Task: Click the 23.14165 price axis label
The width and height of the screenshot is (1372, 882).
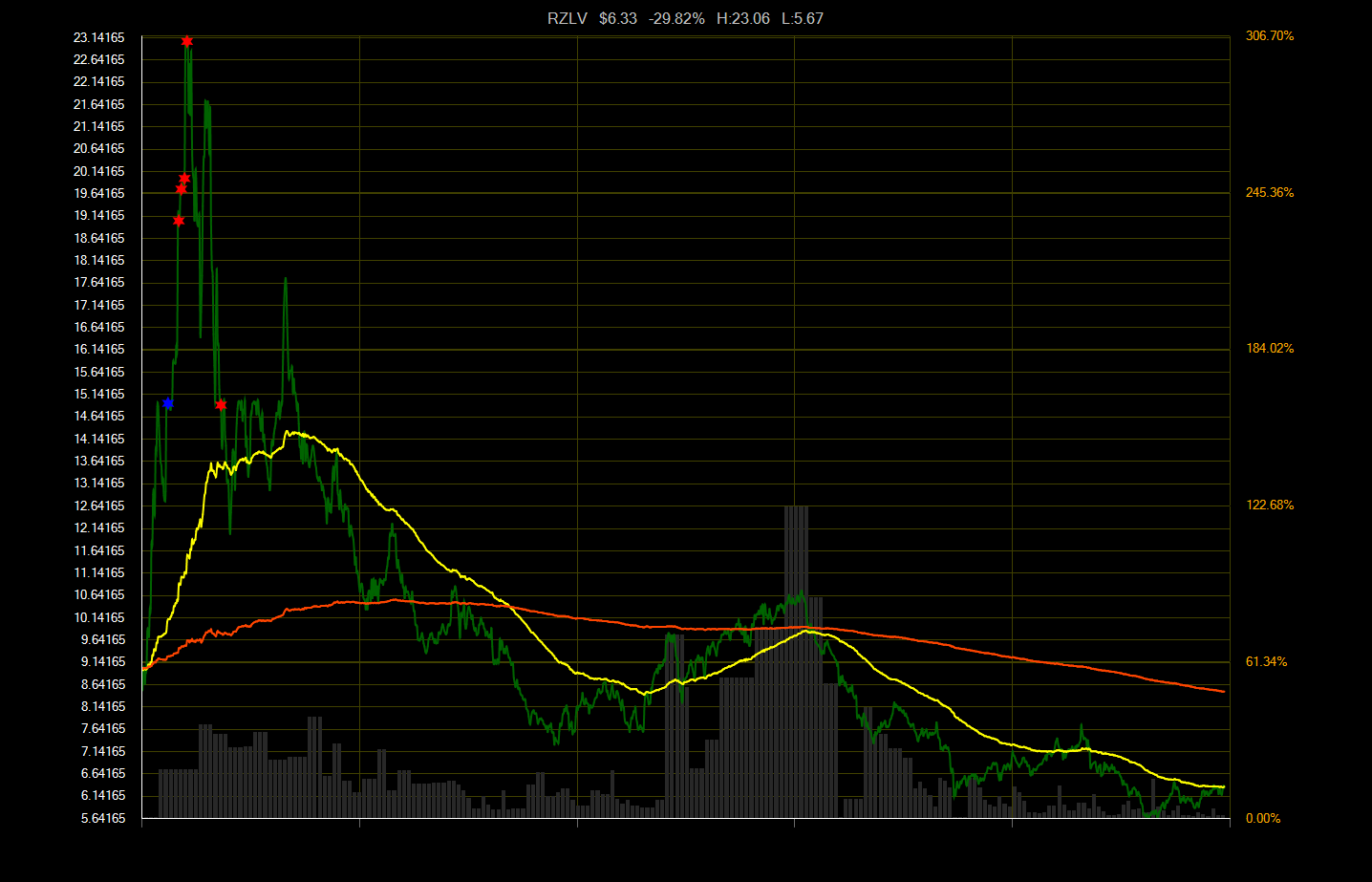Action: coord(99,37)
